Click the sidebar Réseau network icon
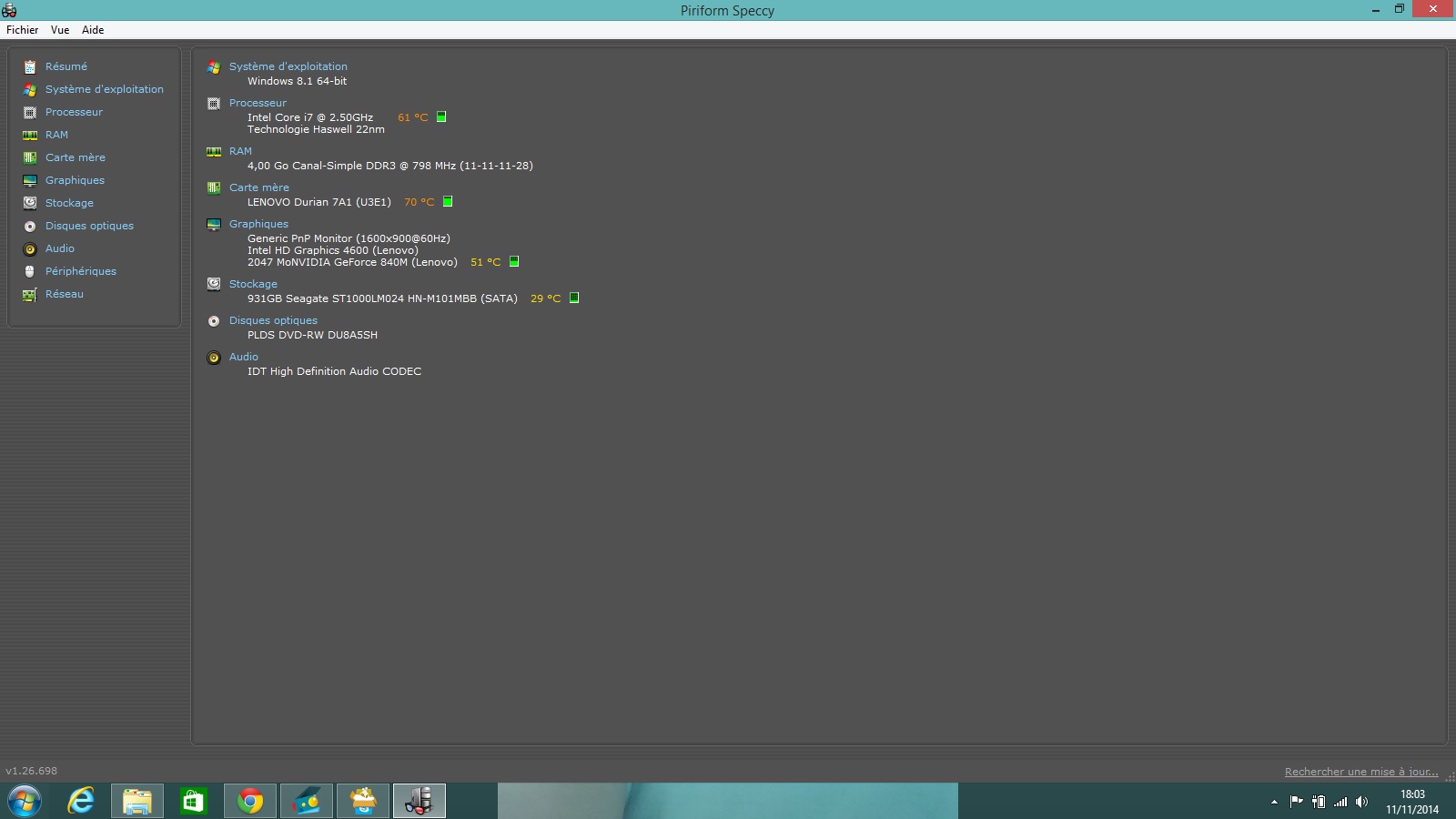 [x=30, y=294]
